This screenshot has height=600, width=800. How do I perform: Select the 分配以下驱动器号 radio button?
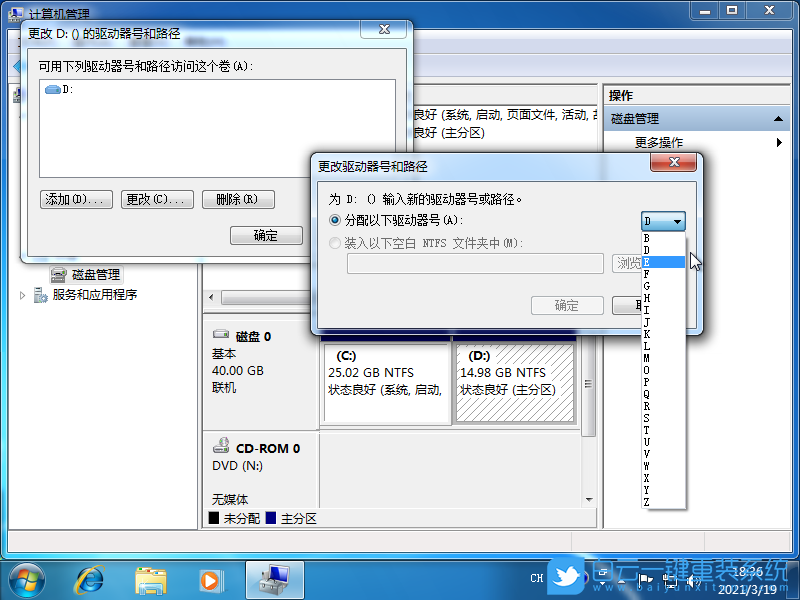click(335, 220)
